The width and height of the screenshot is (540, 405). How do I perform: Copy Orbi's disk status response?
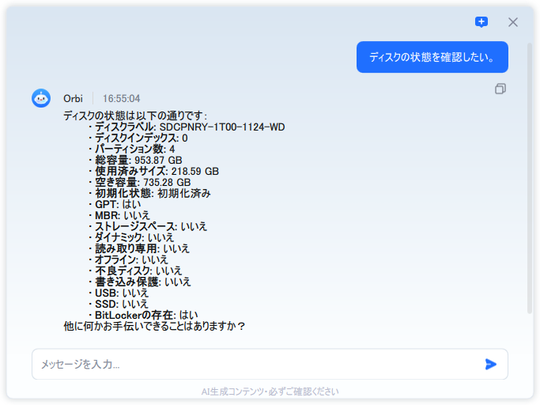point(500,89)
